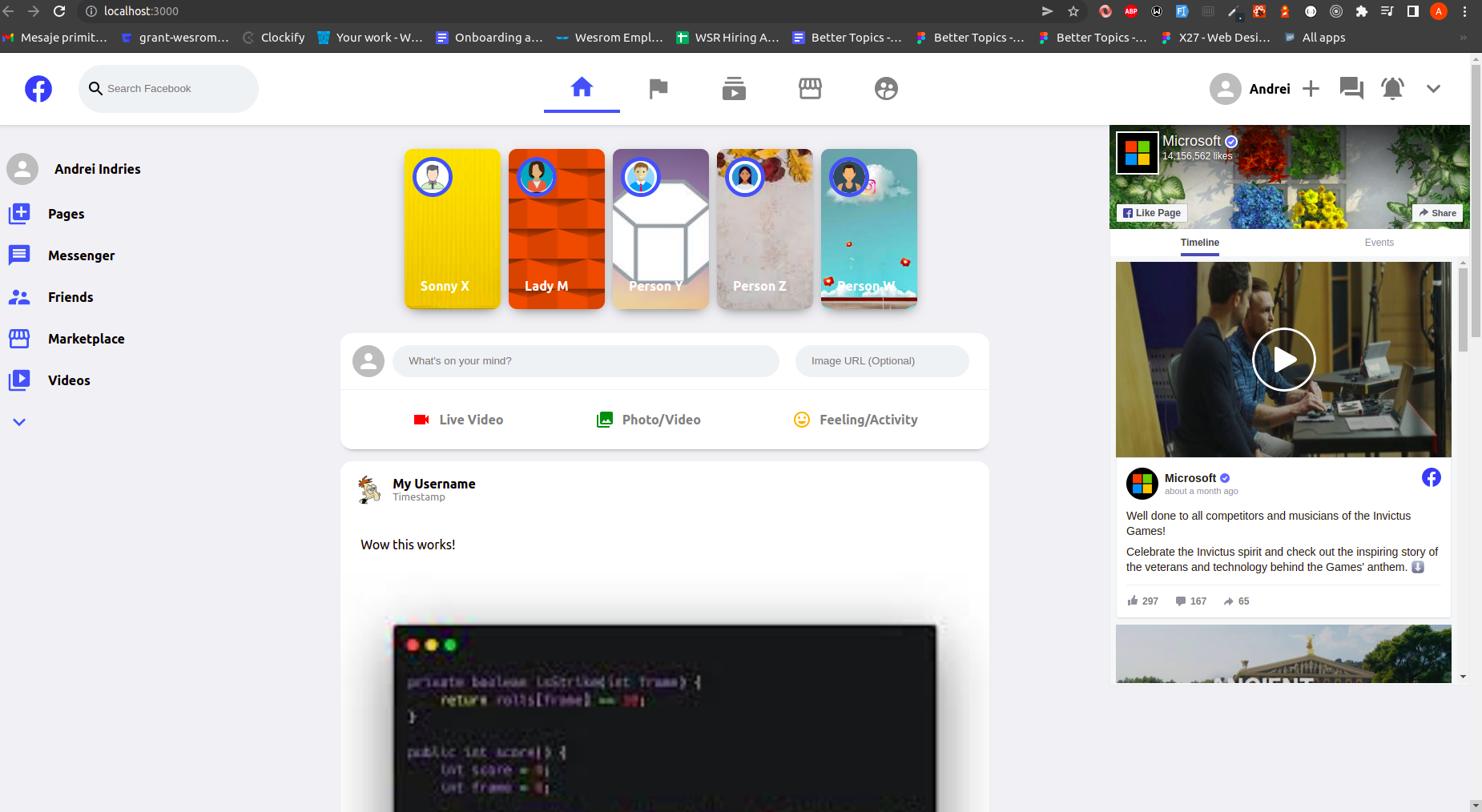Select the Home tab icon
This screenshot has width=1482, height=812.
click(x=582, y=88)
